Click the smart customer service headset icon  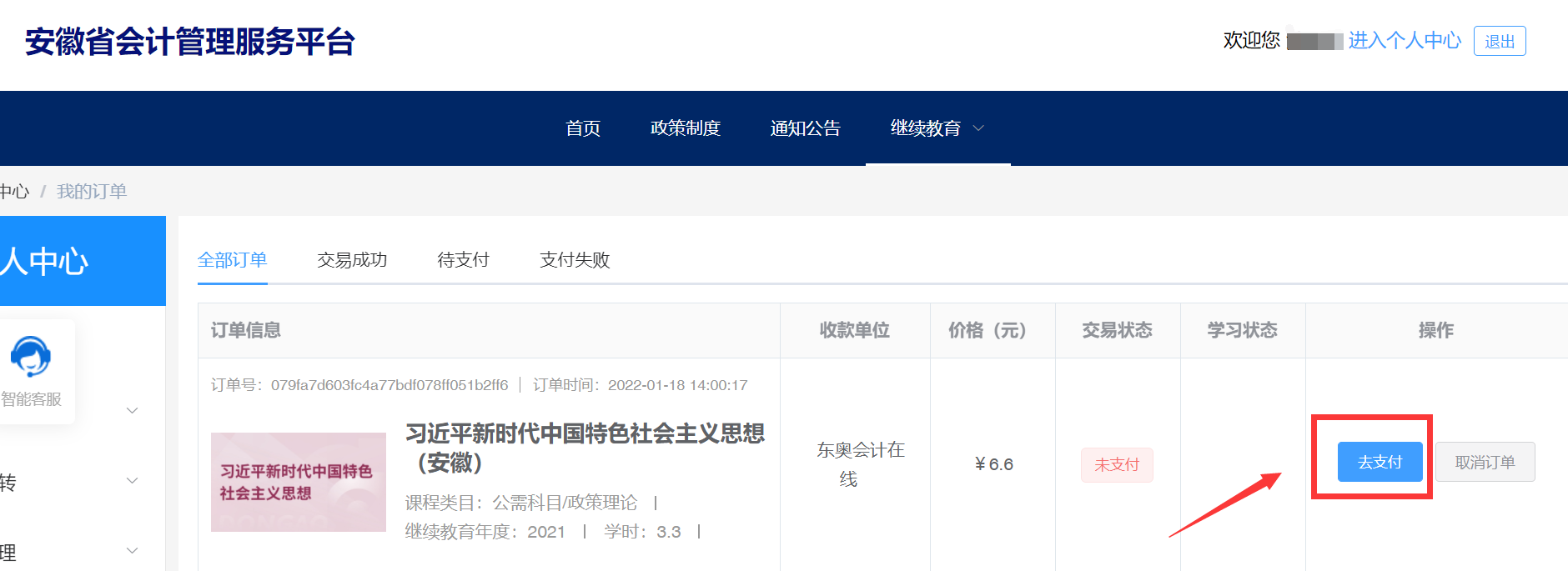pyautogui.click(x=31, y=357)
